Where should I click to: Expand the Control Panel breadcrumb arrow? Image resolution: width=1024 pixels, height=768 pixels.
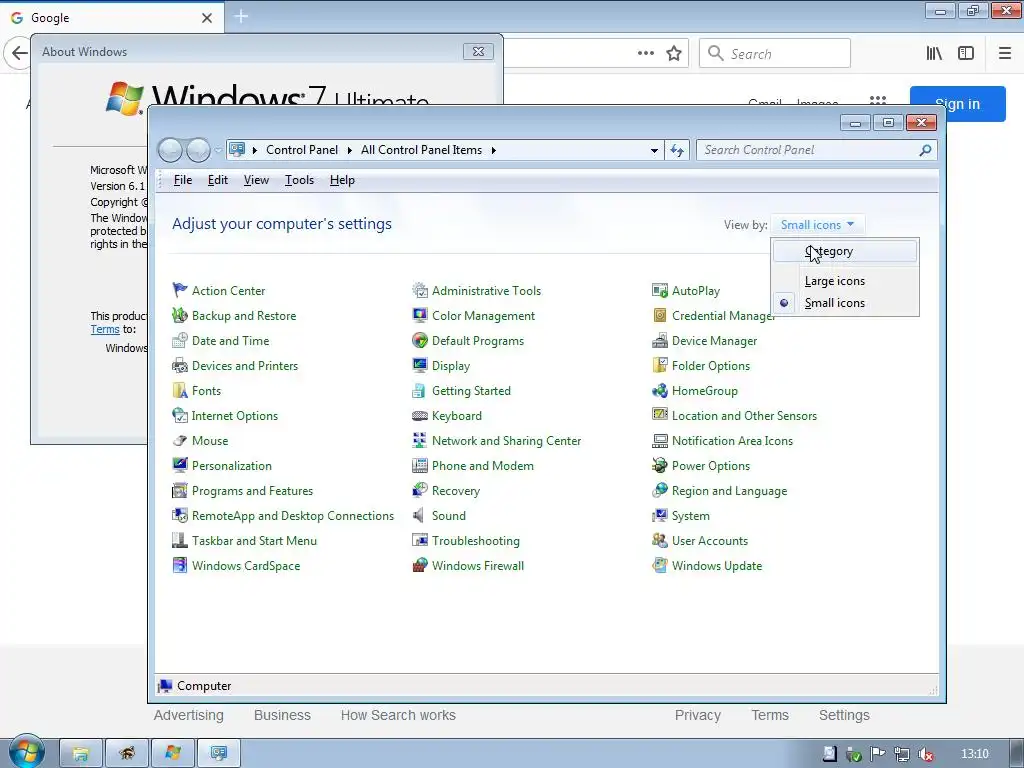348,150
